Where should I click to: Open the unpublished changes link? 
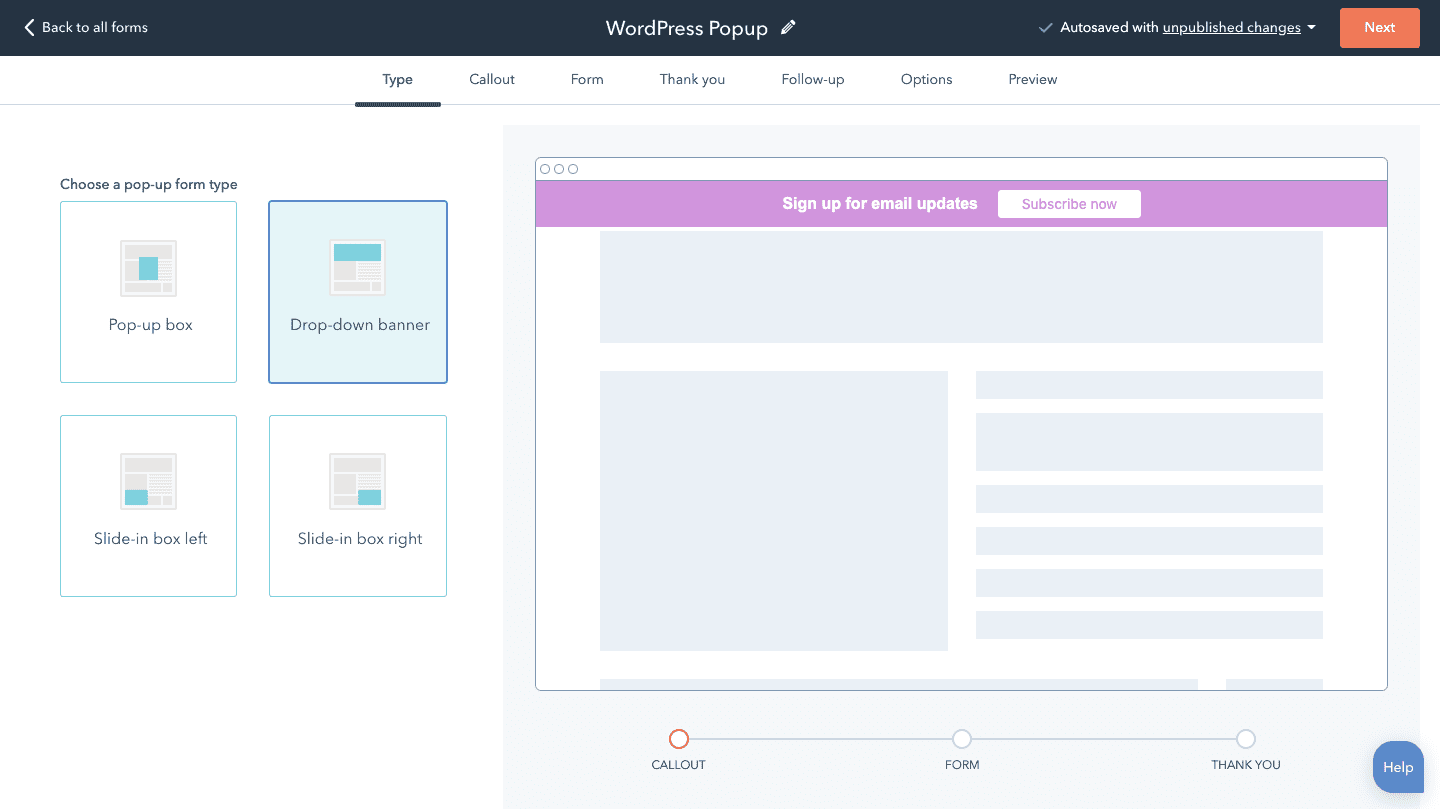point(1232,28)
